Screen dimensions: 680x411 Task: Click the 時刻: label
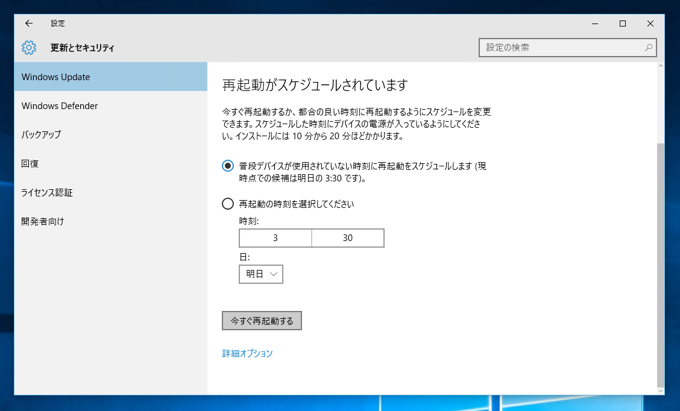pyautogui.click(x=248, y=221)
